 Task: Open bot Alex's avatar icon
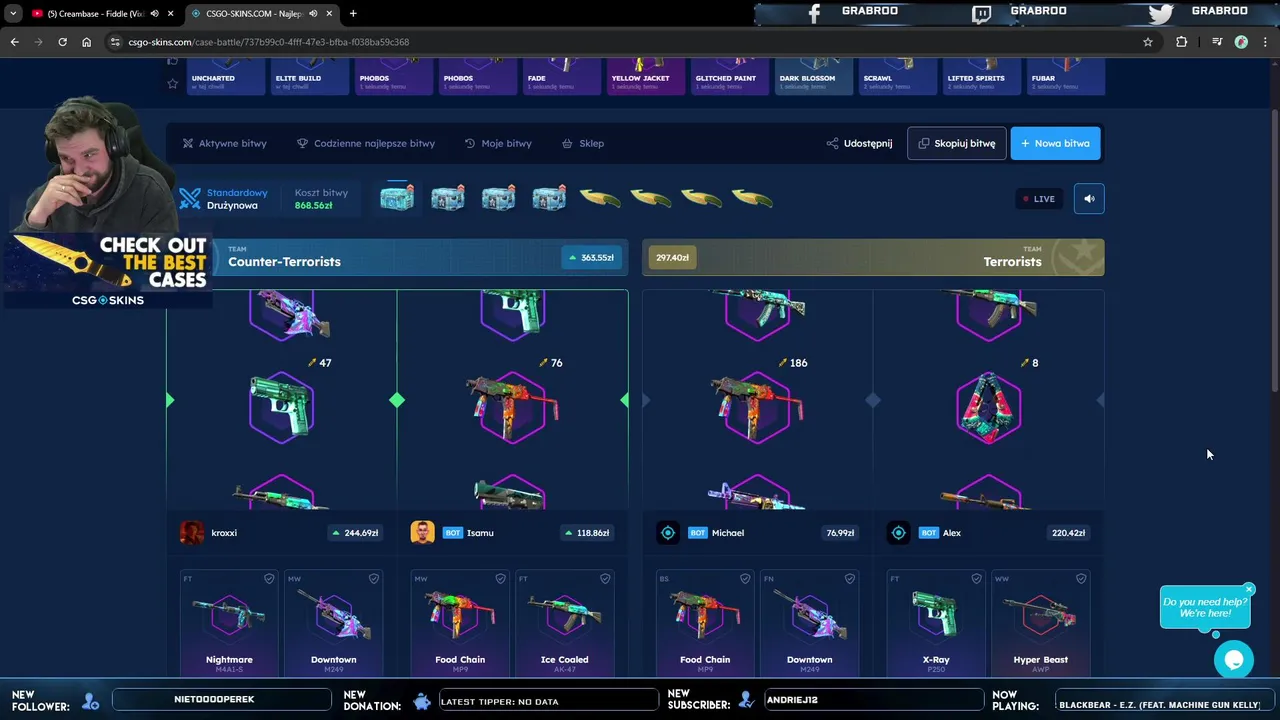tap(898, 533)
